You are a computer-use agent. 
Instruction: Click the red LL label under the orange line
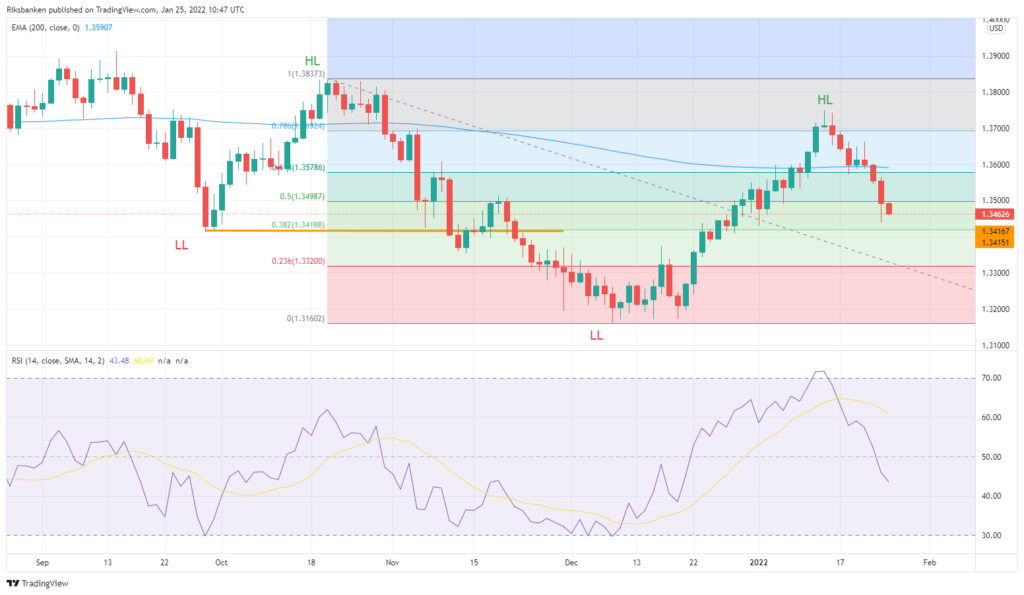coord(181,245)
